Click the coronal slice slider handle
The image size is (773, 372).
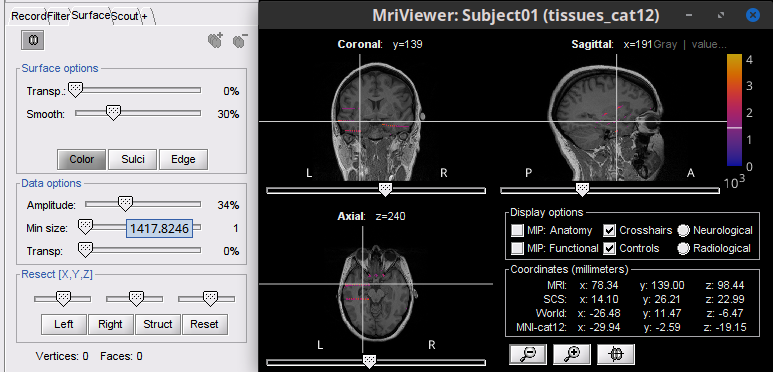point(385,189)
